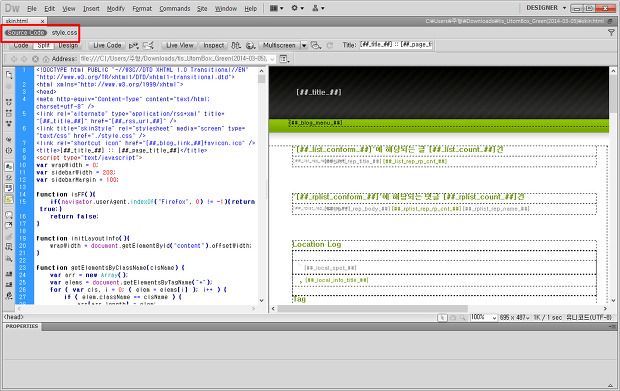Click the Split view button
620x391 pixels.
click(43, 45)
